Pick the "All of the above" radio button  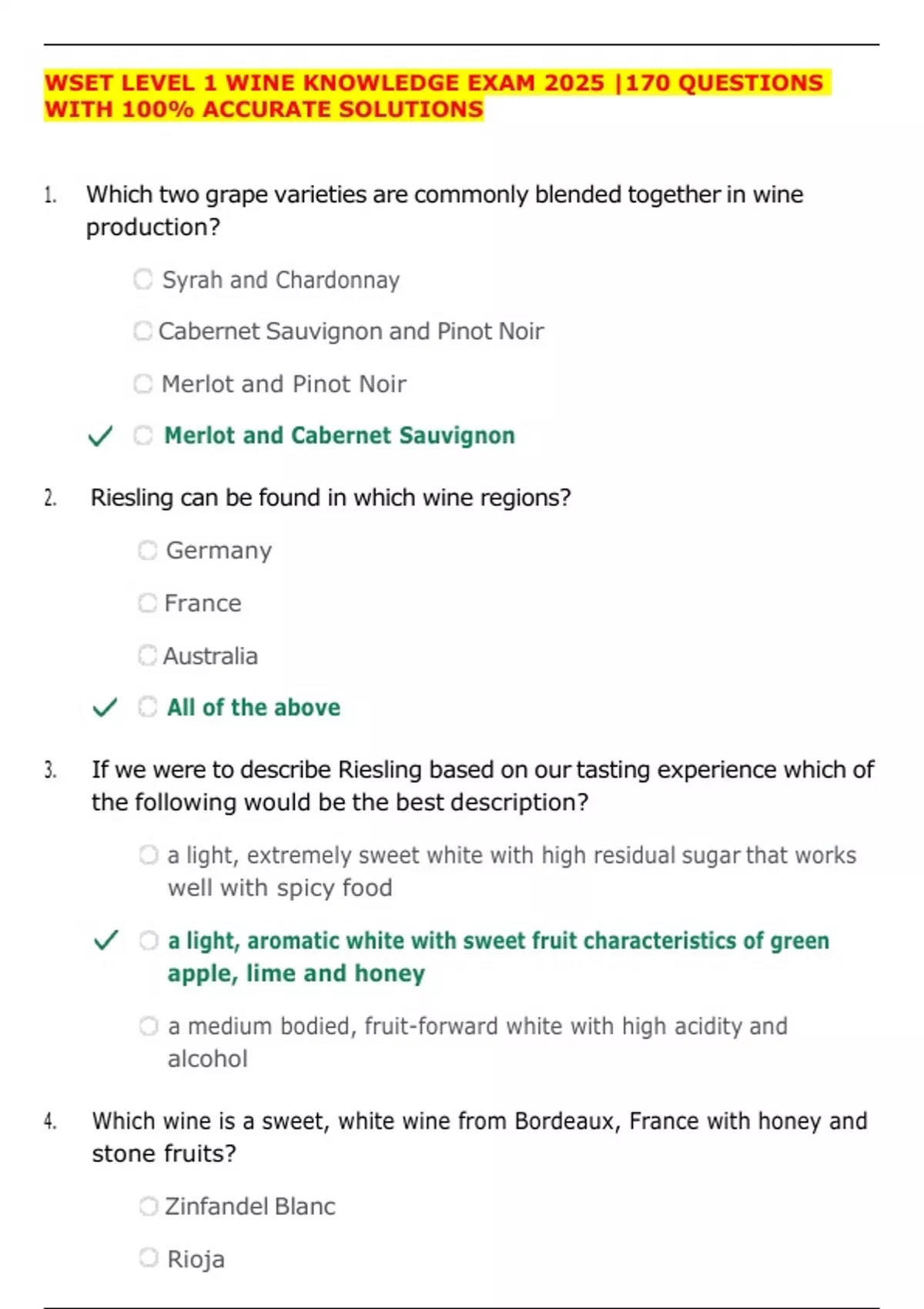click(x=148, y=707)
